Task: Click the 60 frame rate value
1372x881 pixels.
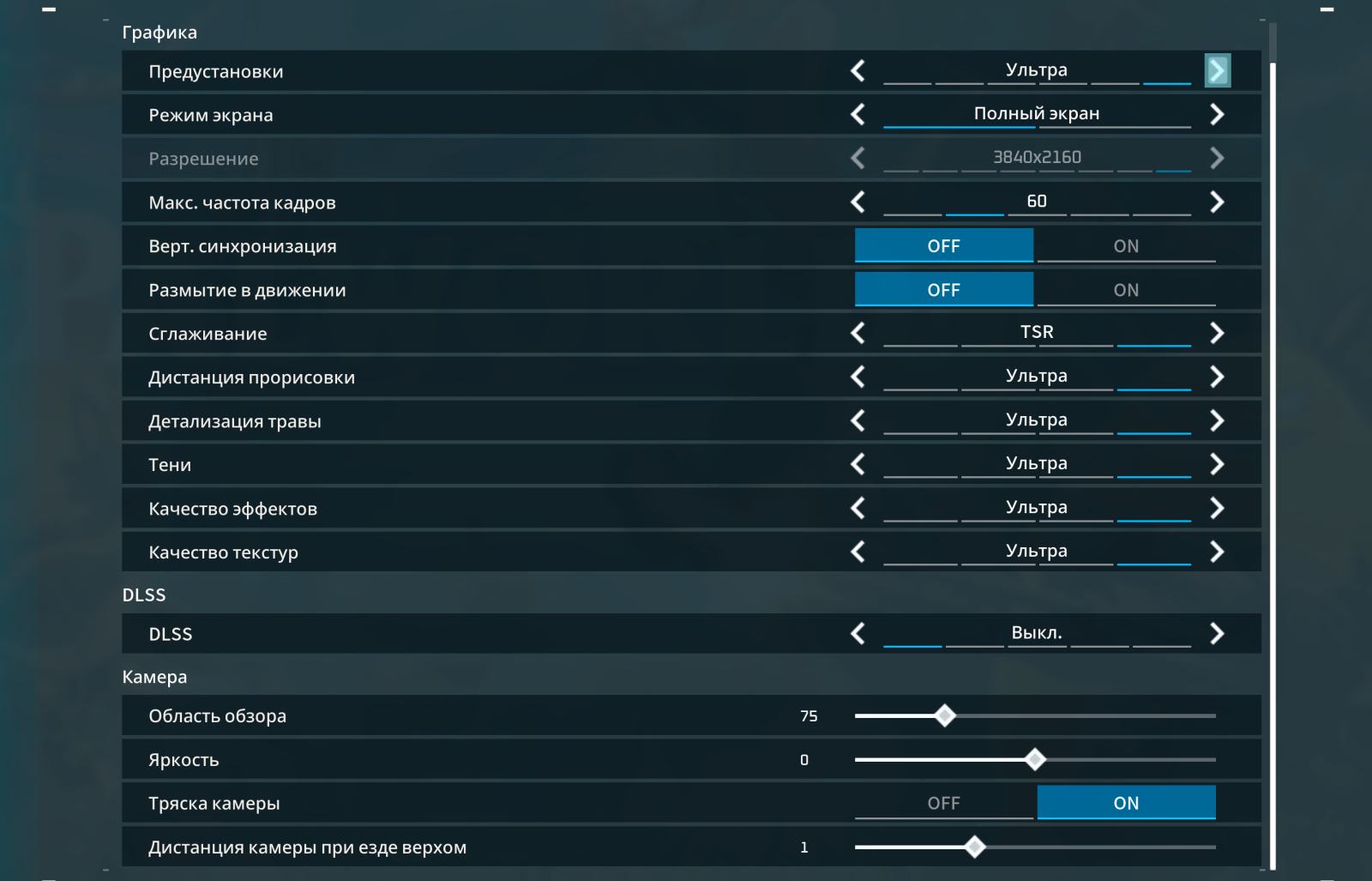Action: (x=1037, y=201)
